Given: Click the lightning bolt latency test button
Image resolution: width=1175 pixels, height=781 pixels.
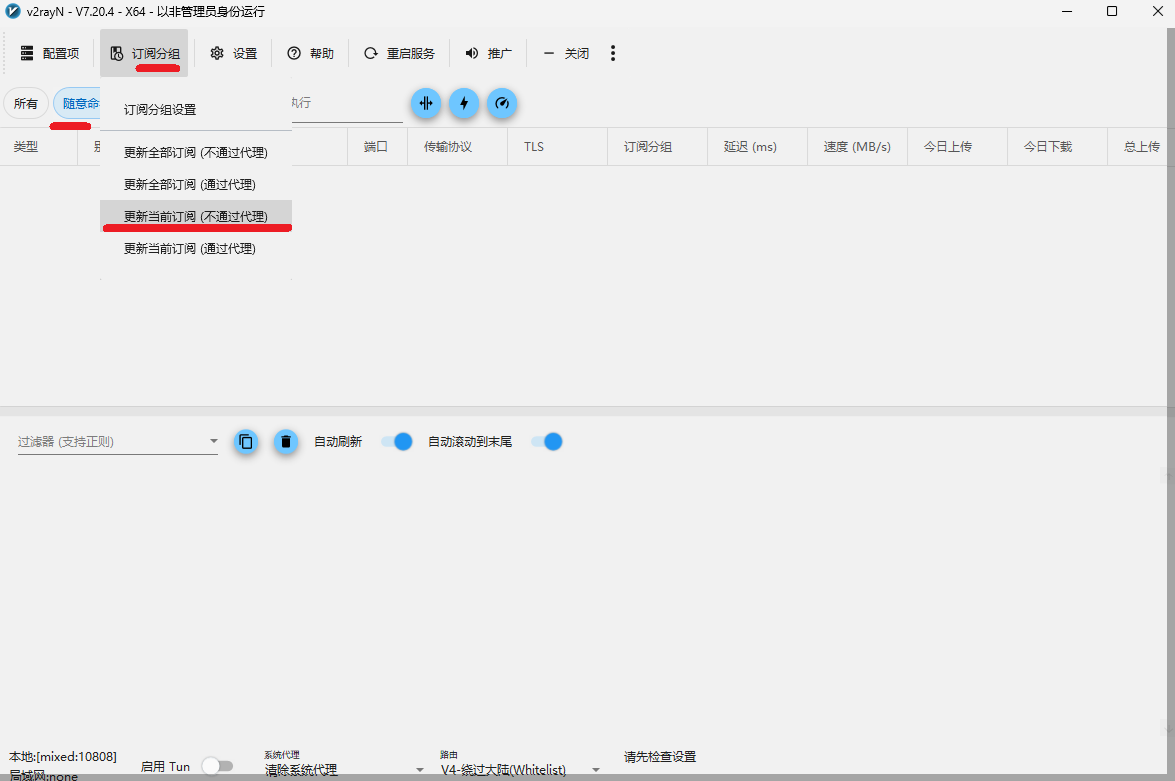Looking at the screenshot, I should pos(464,103).
